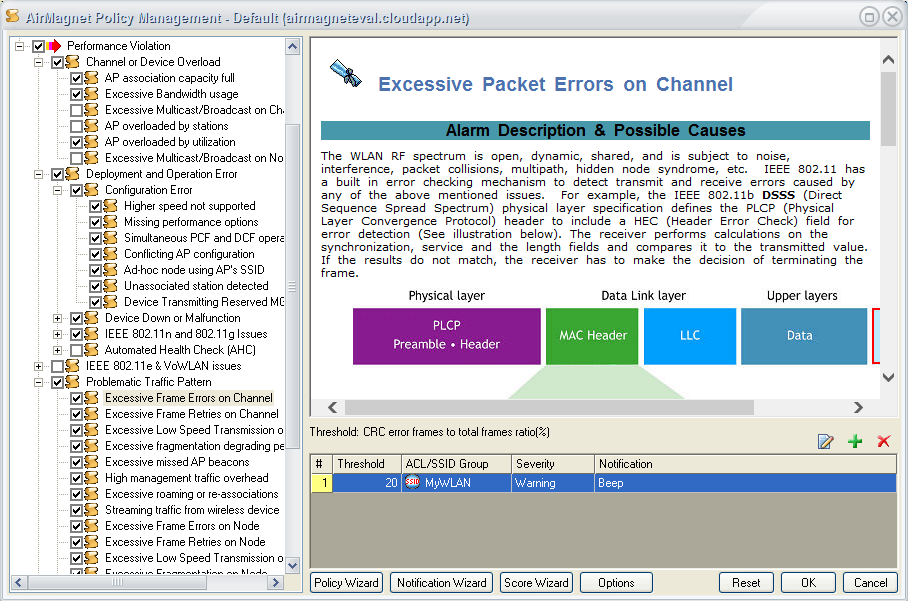Click the SSID icon beside MyWLAN
908x601 pixels.
412,482
